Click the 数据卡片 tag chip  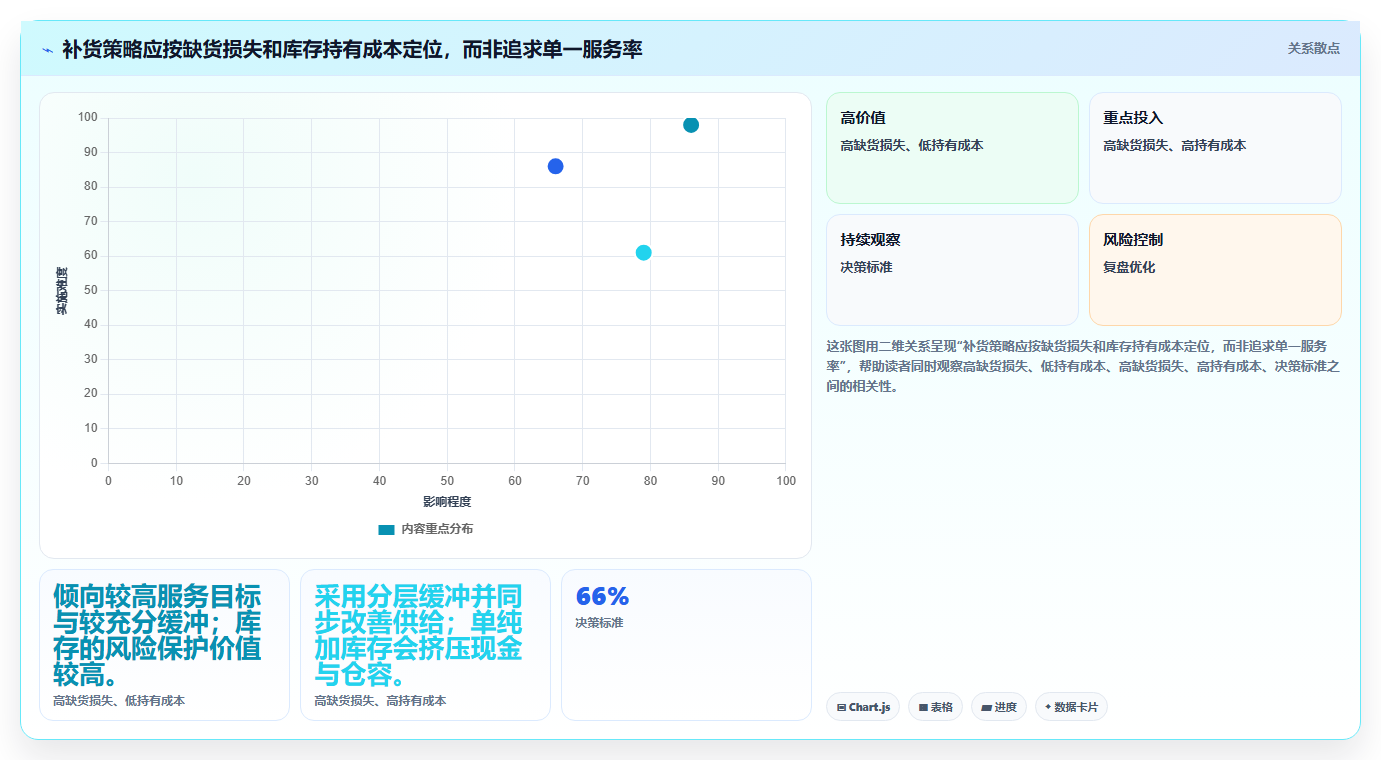click(x=1071, y=707)
